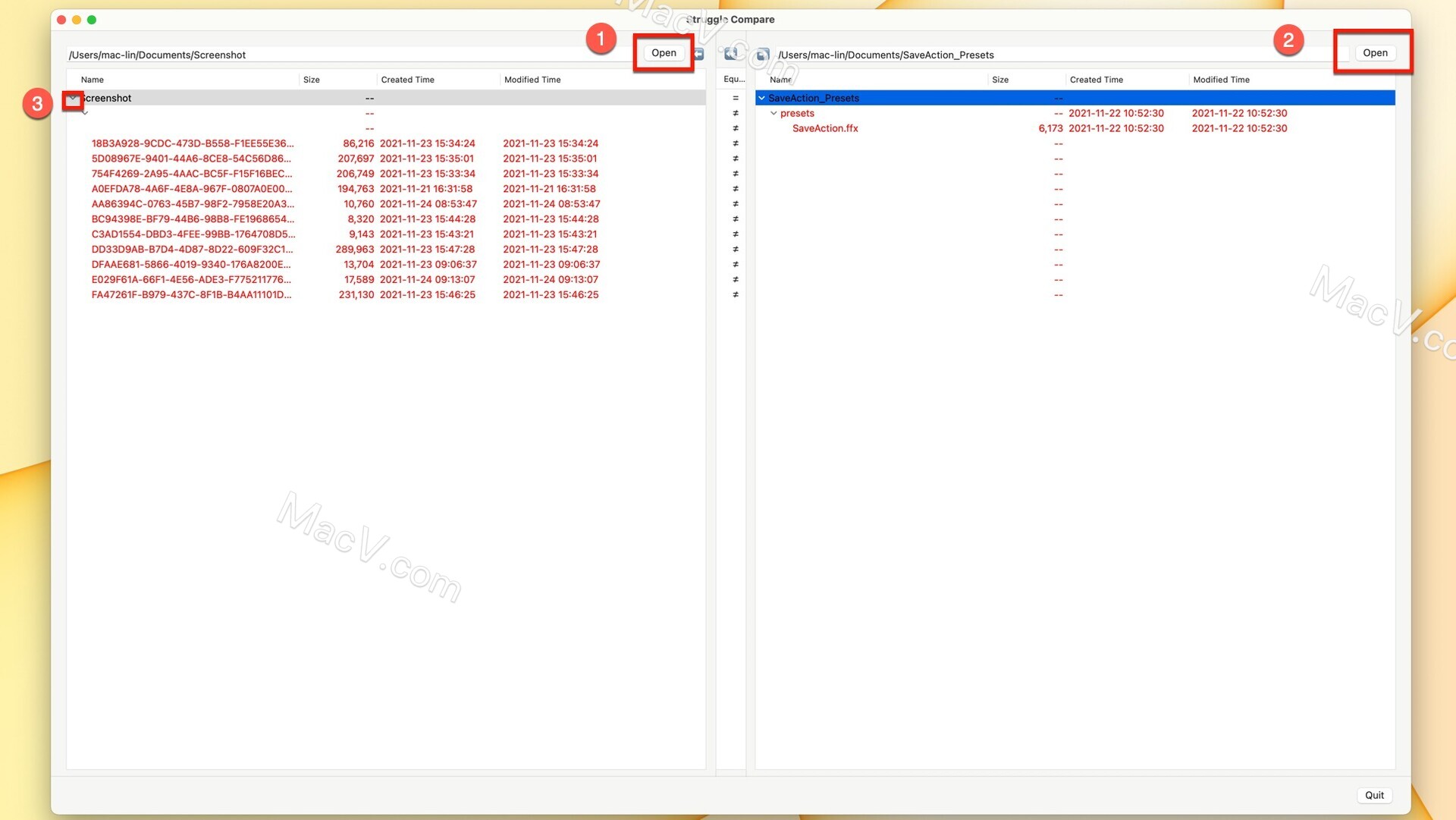Screen dimensions: 1456x820
Task: Open a folder for the right pane
Action: [1375, 53]
